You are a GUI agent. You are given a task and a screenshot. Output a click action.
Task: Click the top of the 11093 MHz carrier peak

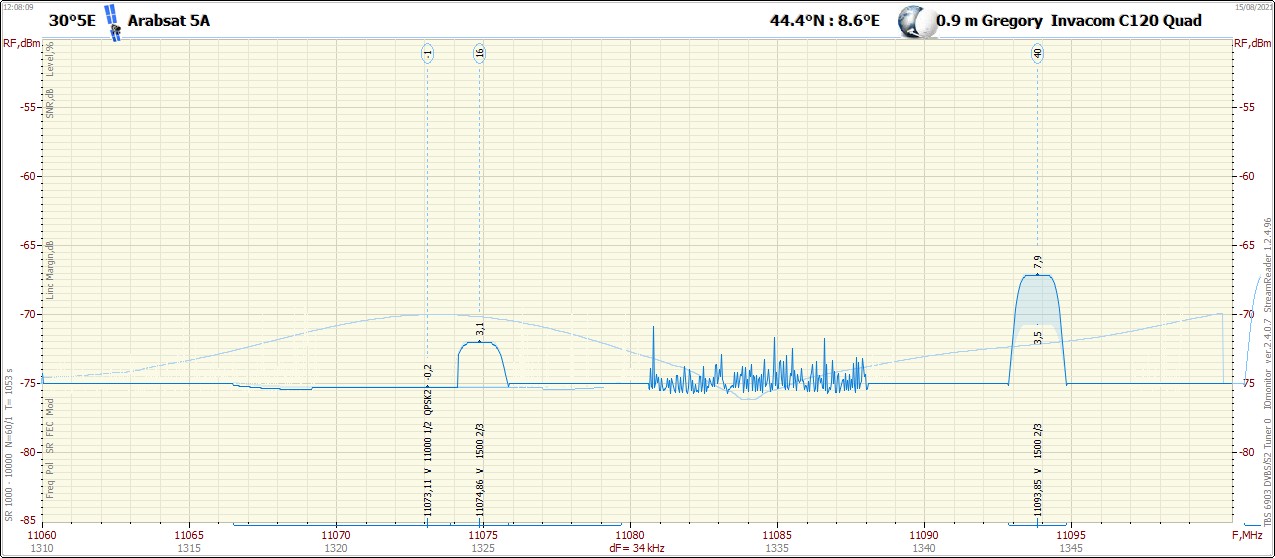pyautogui.click(x=1037, y=275)
